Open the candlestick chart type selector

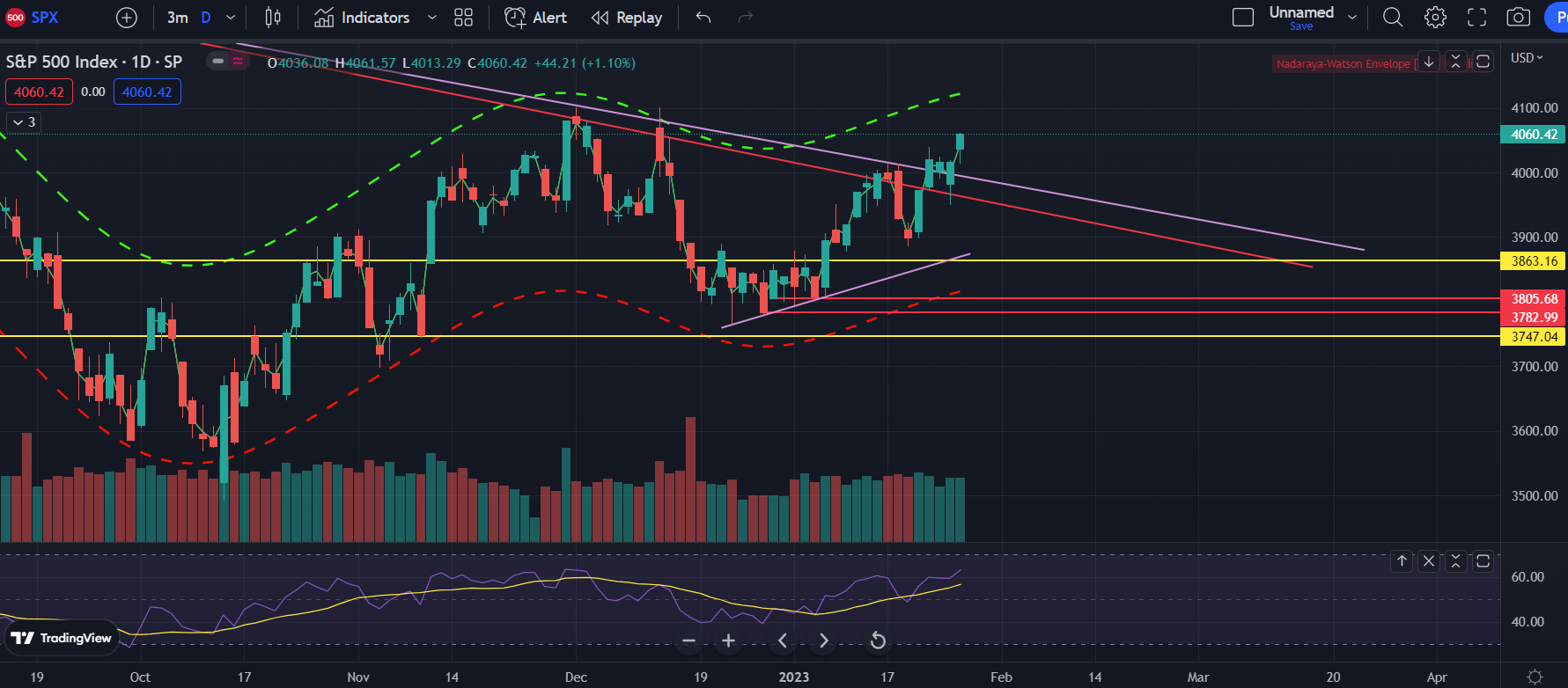click(273, 18)
